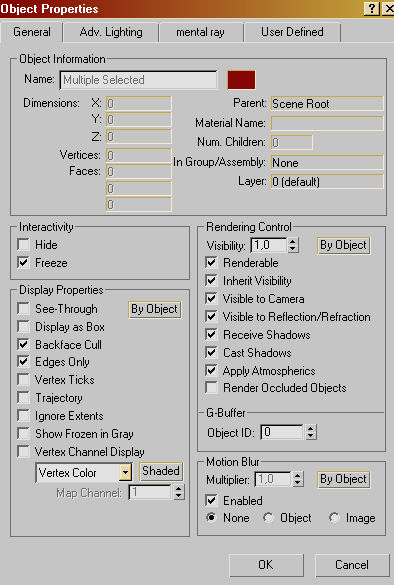Click the Dimensions X value field
The width and height of the screenshot is (394, 585).
click(x=139, y=103)
